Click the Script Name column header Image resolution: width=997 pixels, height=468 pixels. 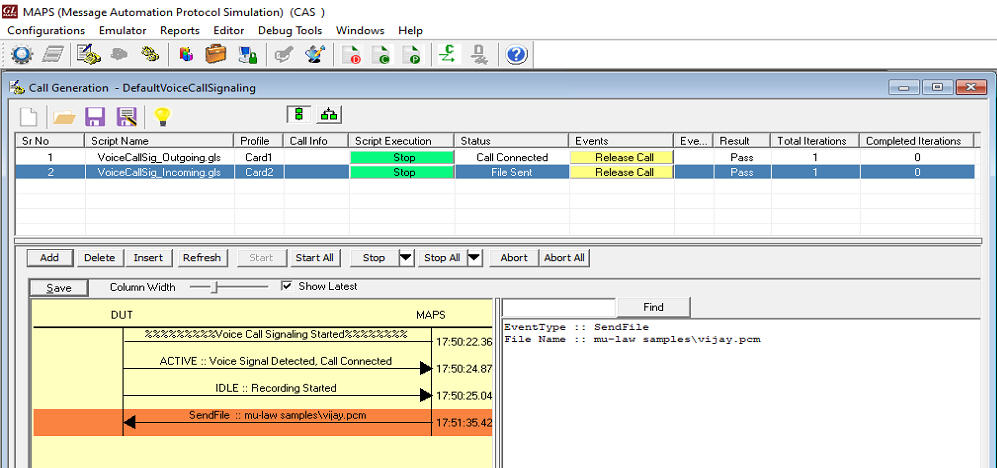click(x=159, y=141)
